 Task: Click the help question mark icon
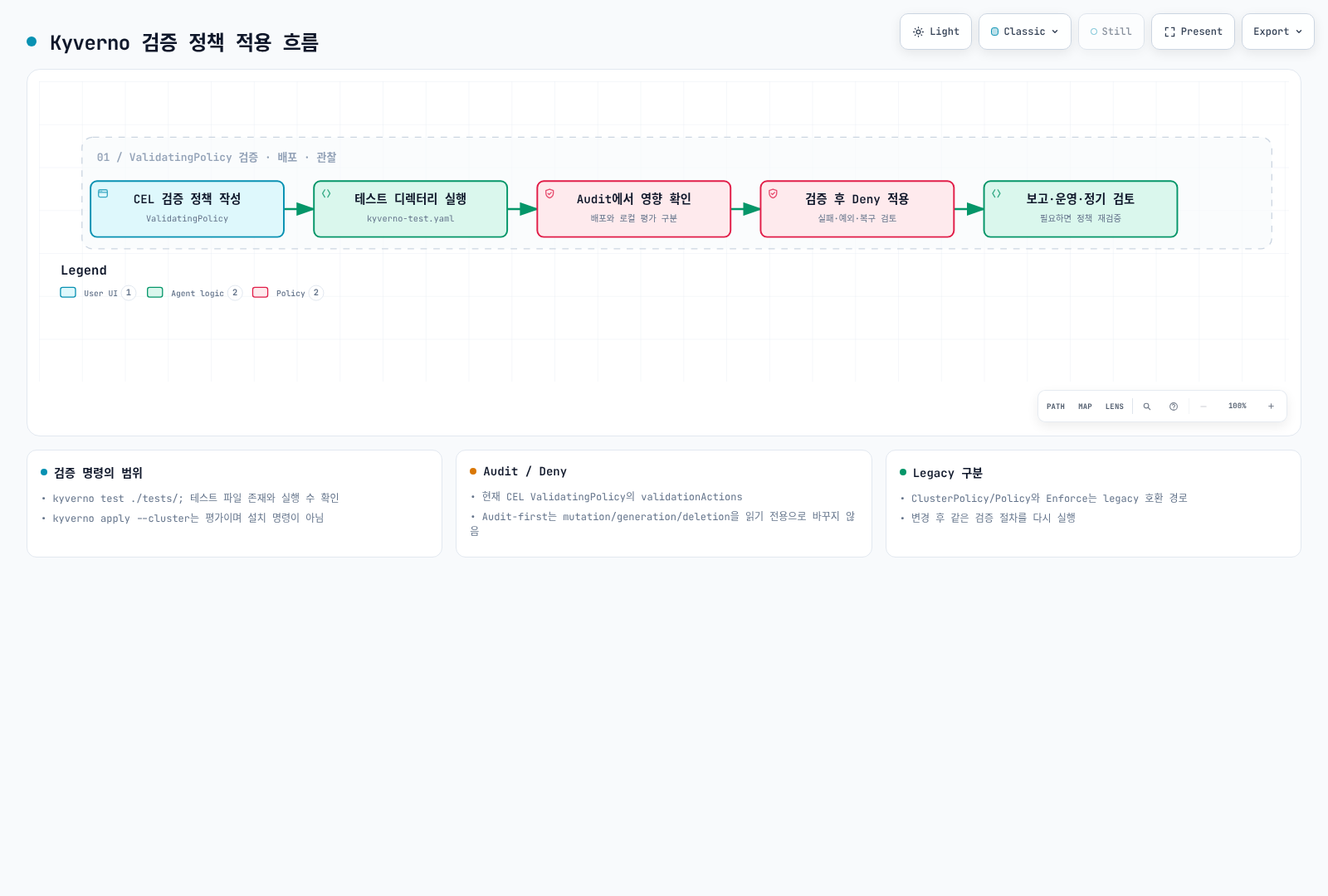pyautogui.click(x=1174, y=407)
